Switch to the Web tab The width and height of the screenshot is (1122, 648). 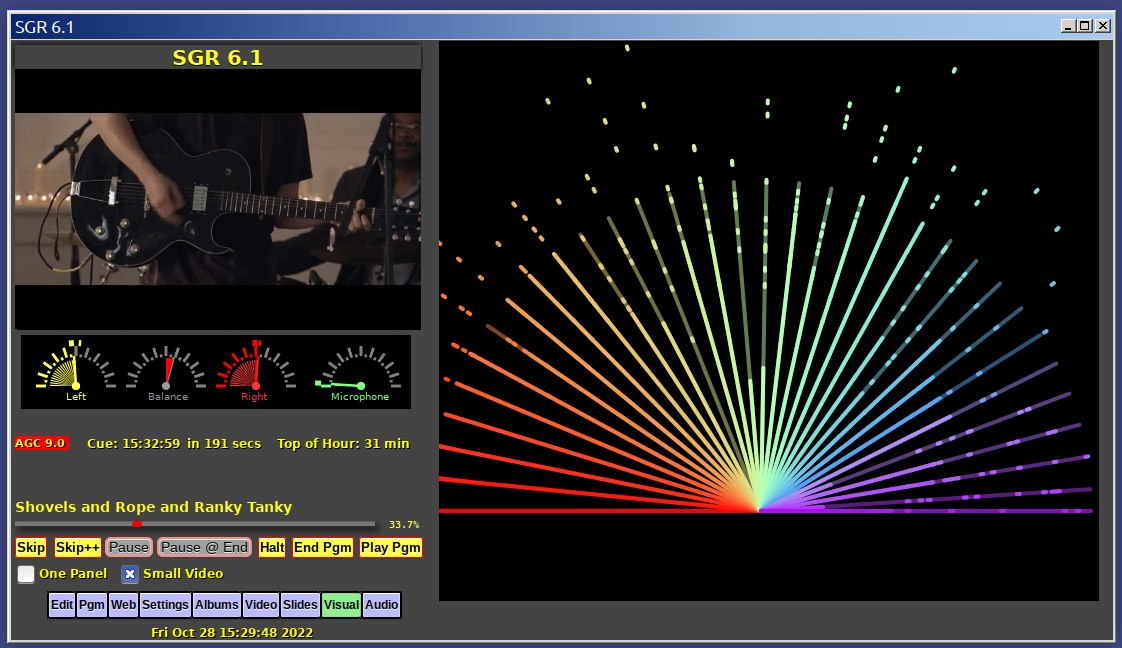(x=123, y=604)
